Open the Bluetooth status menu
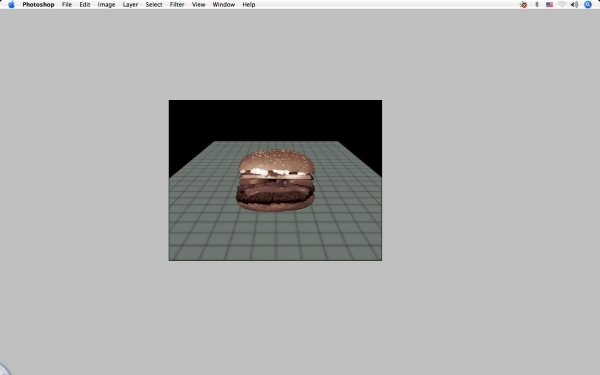The width and height of the screenshot is (600, 375). pos(537,5)
